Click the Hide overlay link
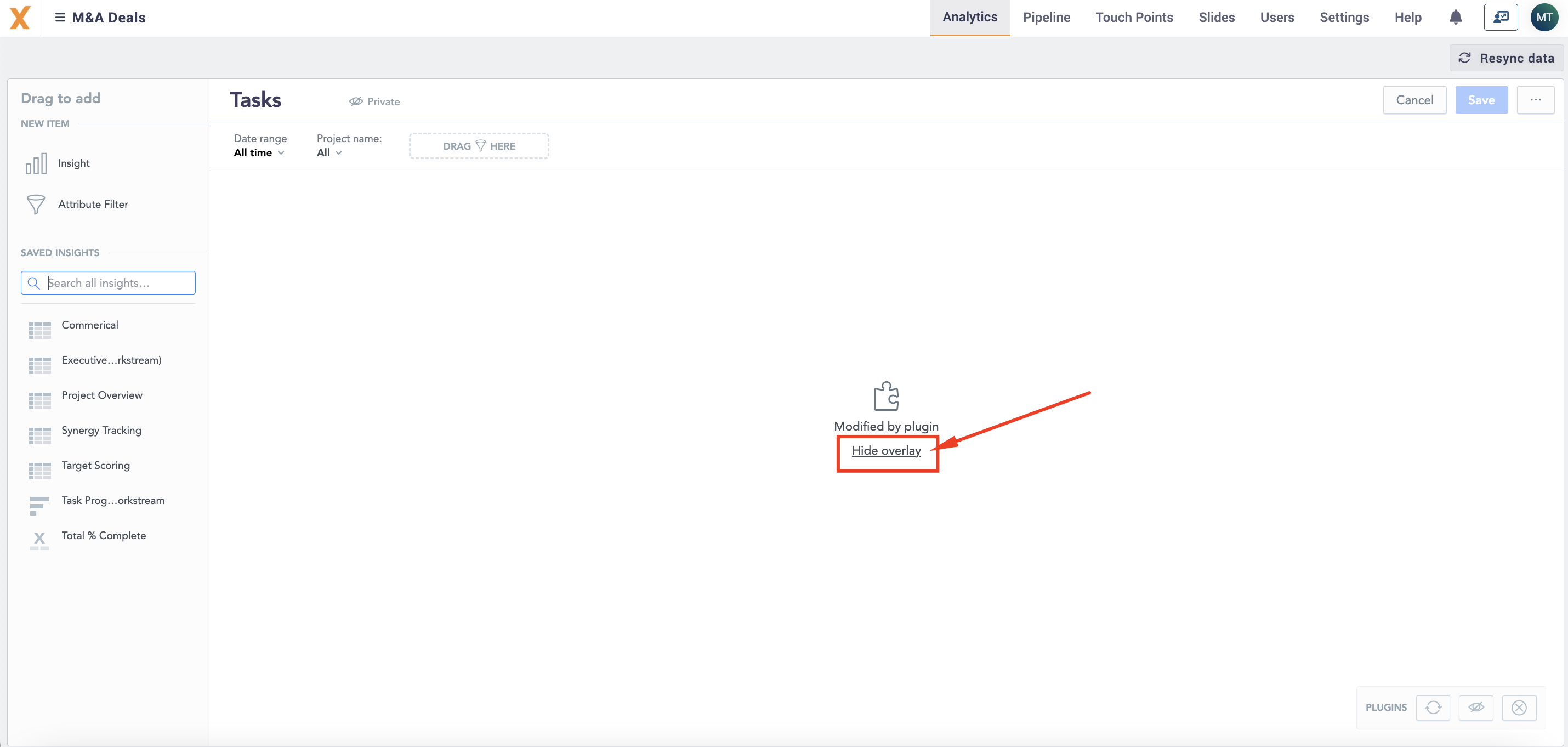Screen dimensions: 1568x747 point(885,450)
